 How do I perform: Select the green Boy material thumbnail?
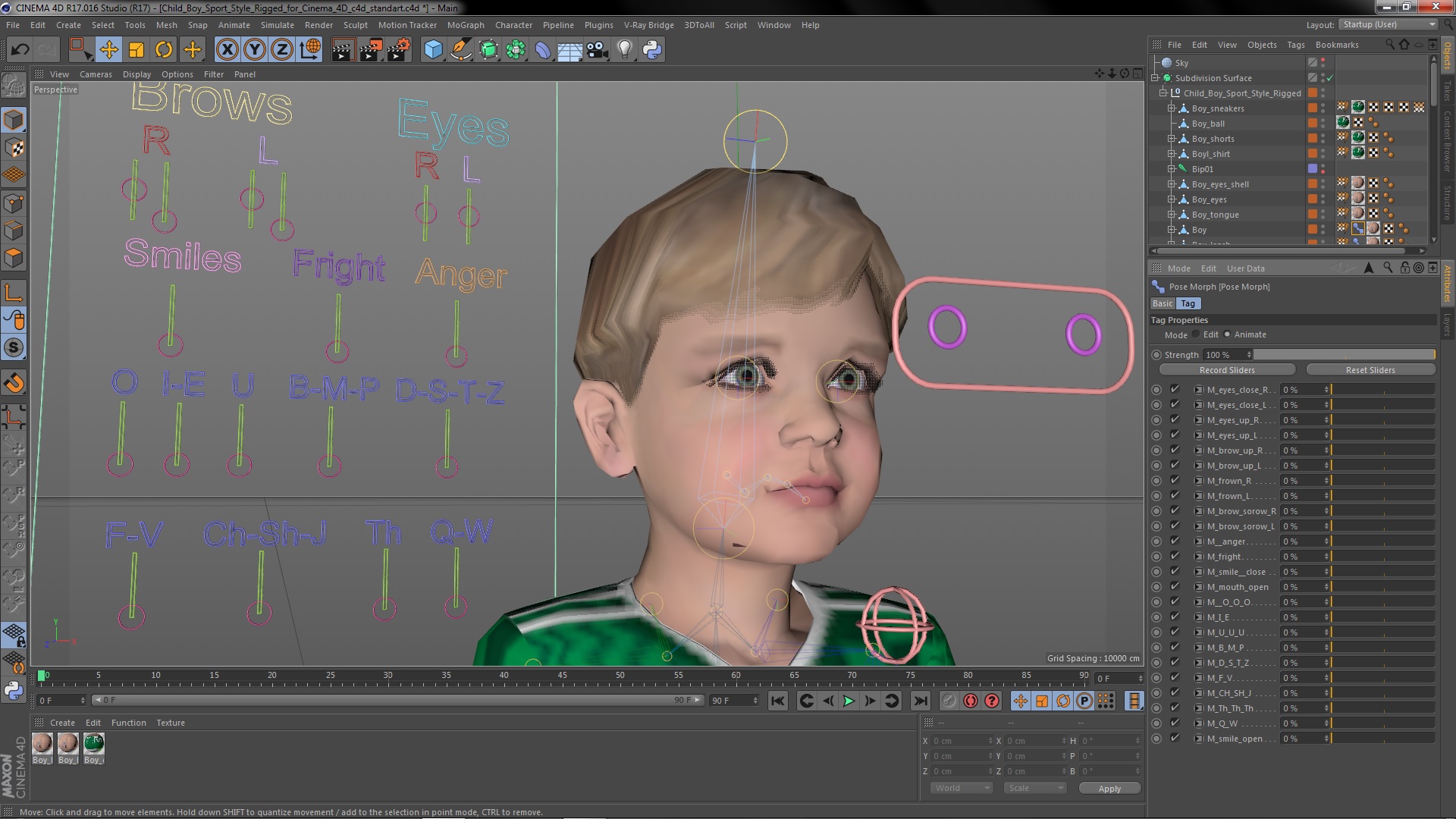(x=94, y=743)
